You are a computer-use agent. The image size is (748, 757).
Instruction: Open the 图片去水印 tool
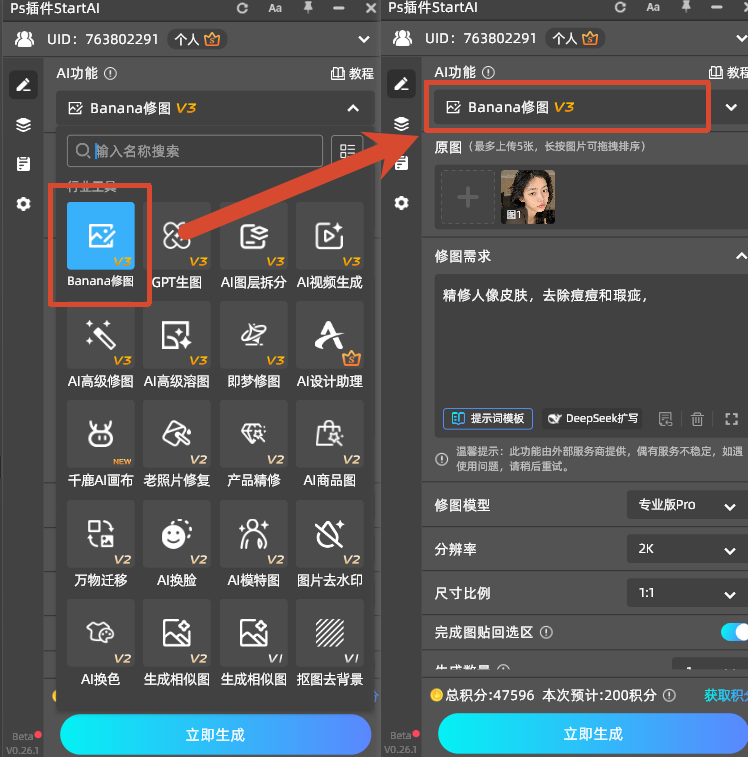pos(330,533)
